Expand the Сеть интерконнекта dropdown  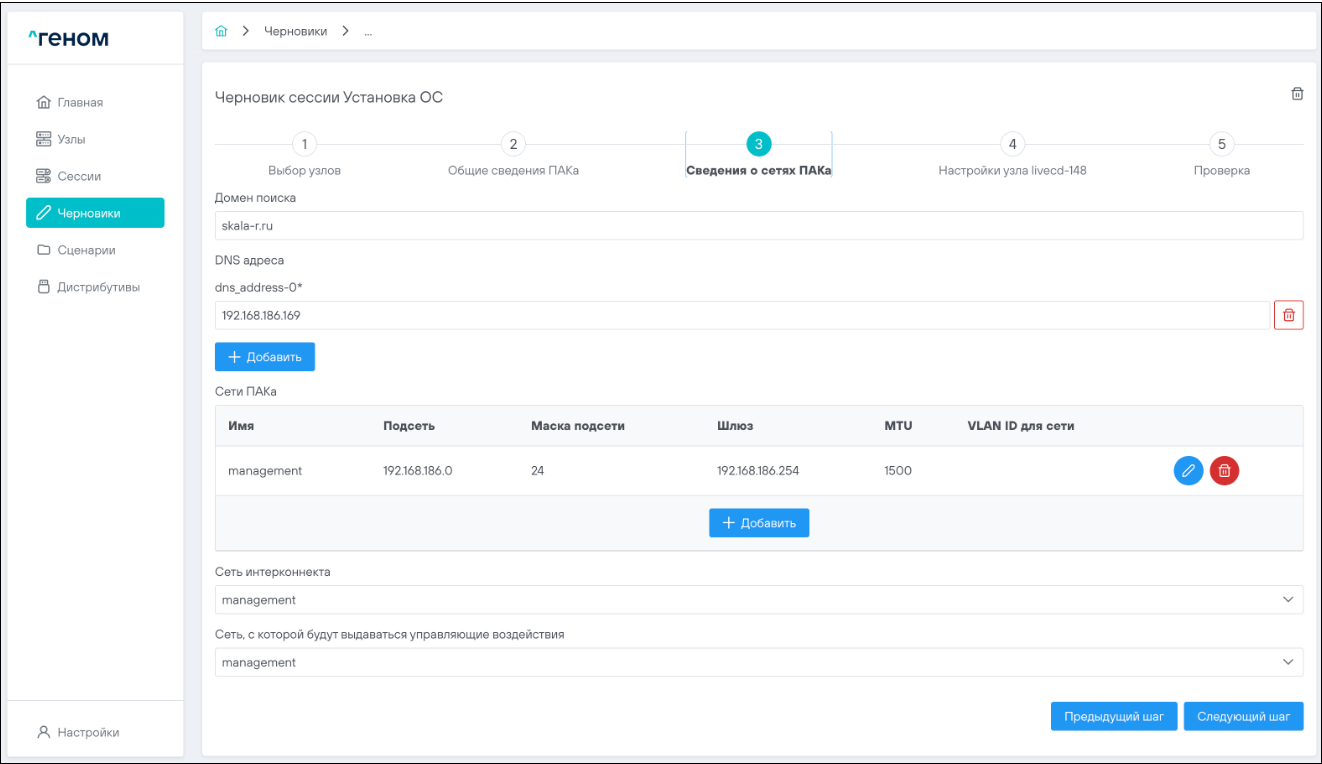pos(758,600)
